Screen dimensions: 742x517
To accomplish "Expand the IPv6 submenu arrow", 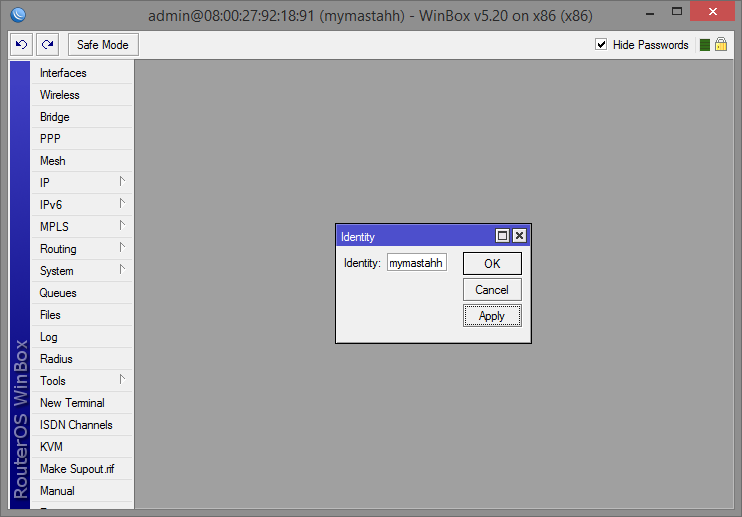I will click(x=122, y=204).
